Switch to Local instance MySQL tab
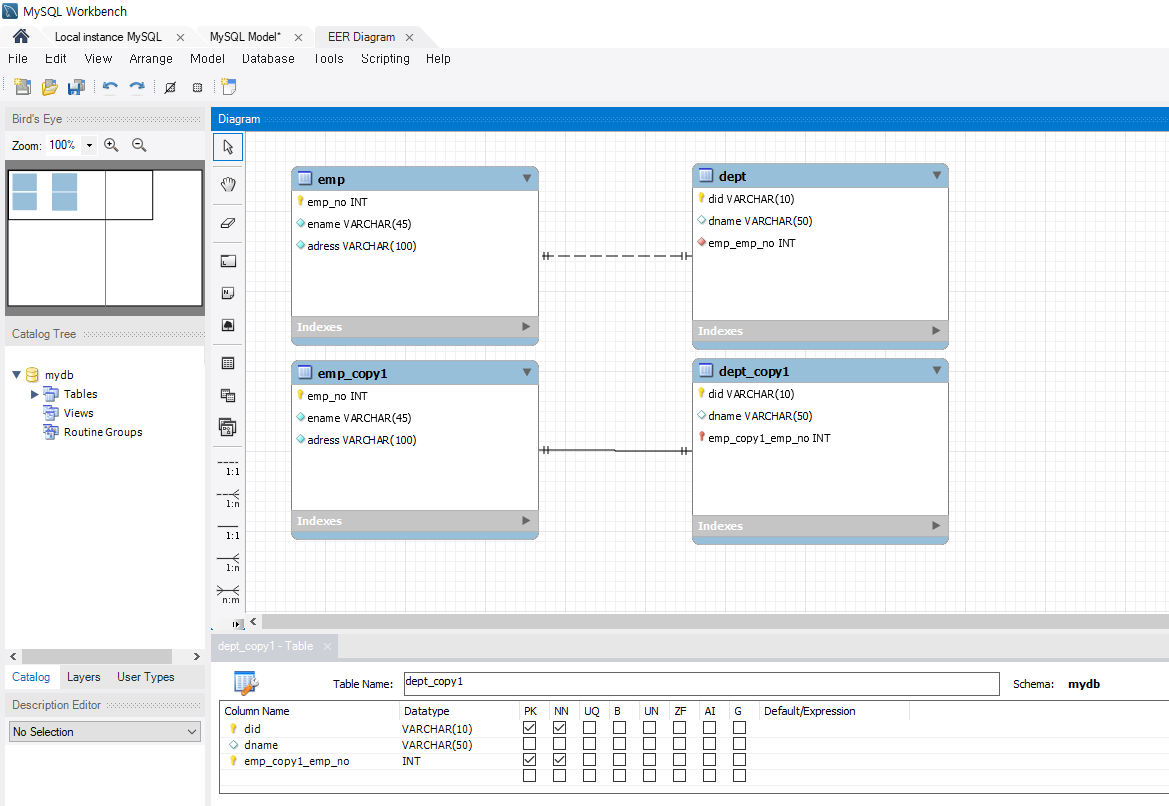 point(108,37)
